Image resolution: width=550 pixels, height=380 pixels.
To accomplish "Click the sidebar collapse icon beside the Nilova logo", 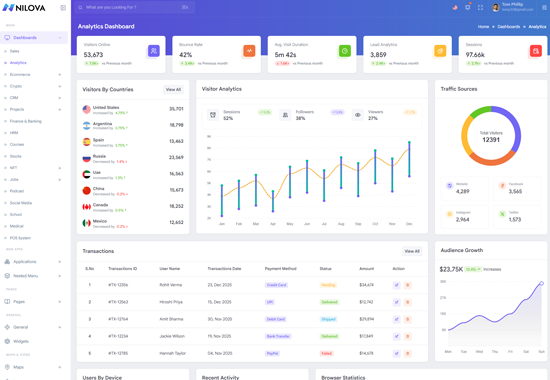I will tap(63, 8).
